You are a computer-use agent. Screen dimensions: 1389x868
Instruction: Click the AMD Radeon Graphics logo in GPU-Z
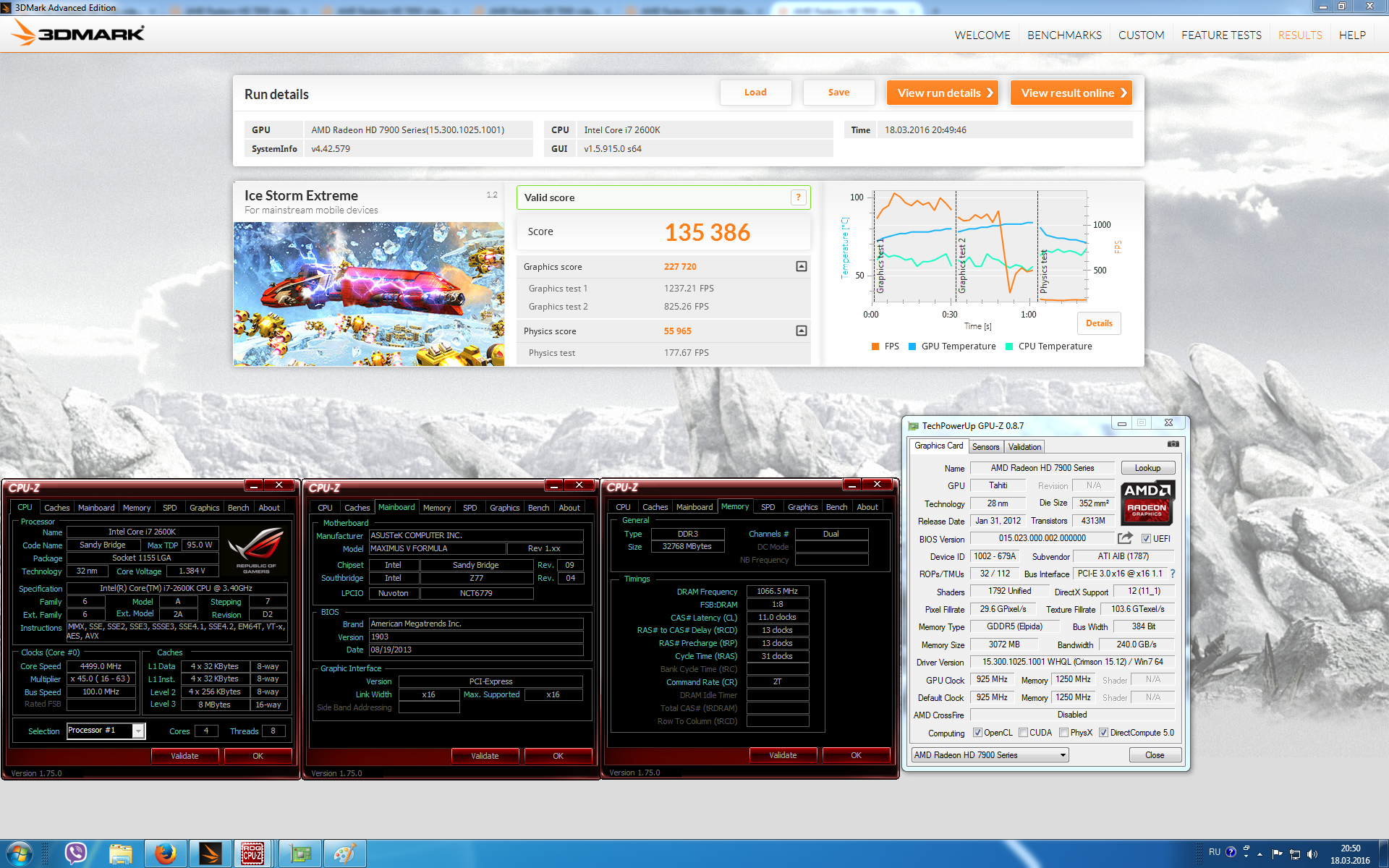coord(1147,503)
